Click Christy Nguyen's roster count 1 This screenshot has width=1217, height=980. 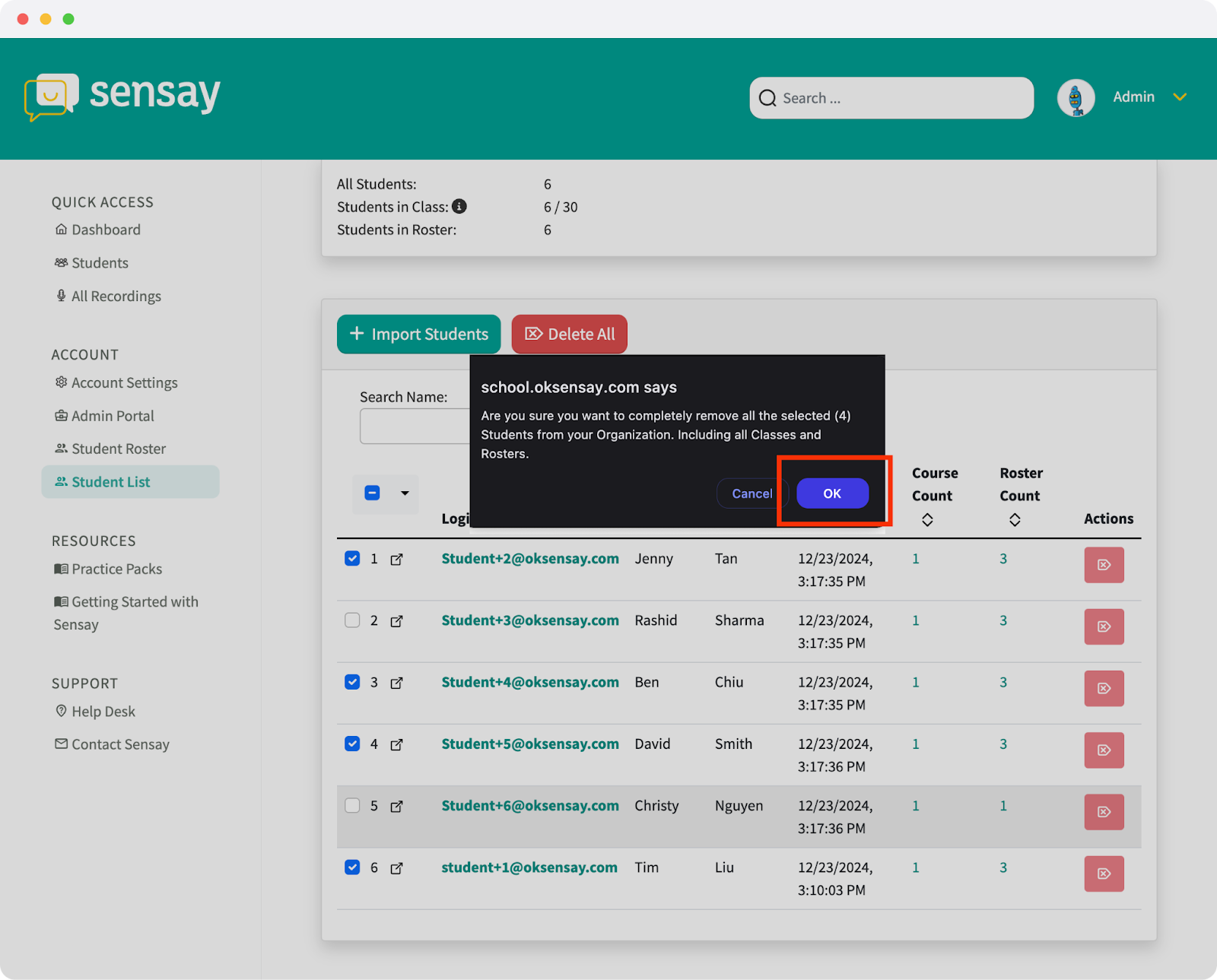pos(1003,806)
